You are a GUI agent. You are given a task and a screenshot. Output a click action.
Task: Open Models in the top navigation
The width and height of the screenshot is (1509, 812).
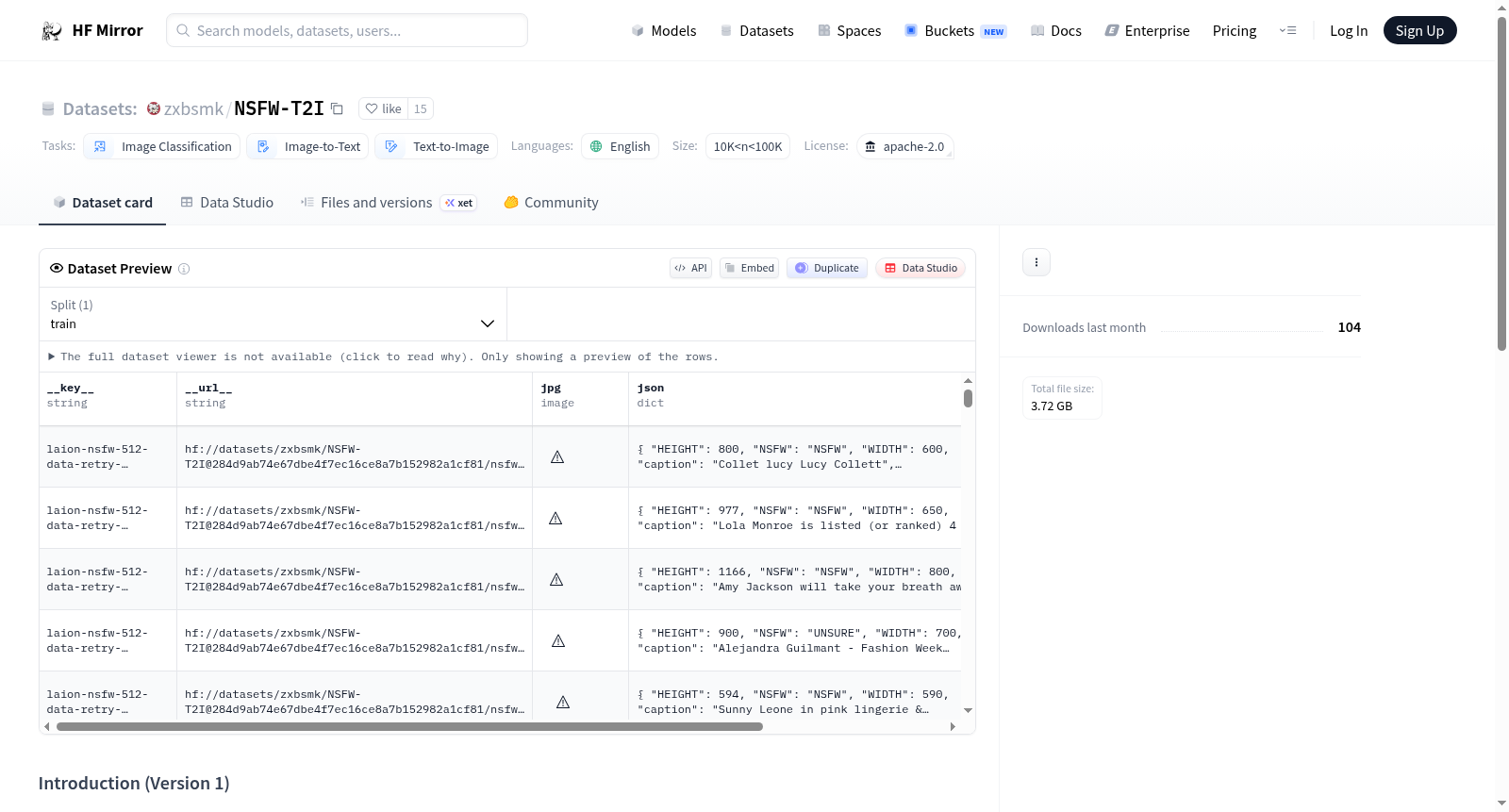coord(664,30)
